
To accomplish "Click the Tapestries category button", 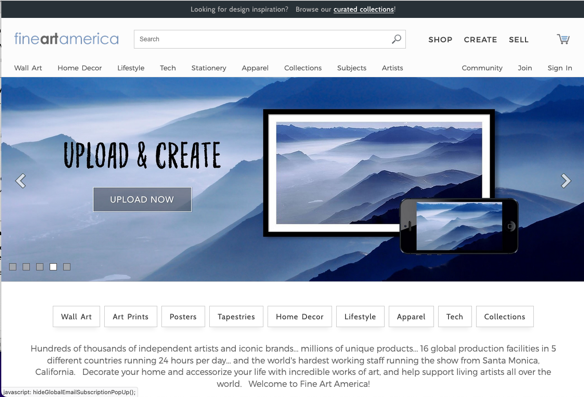I will [236, 317].
